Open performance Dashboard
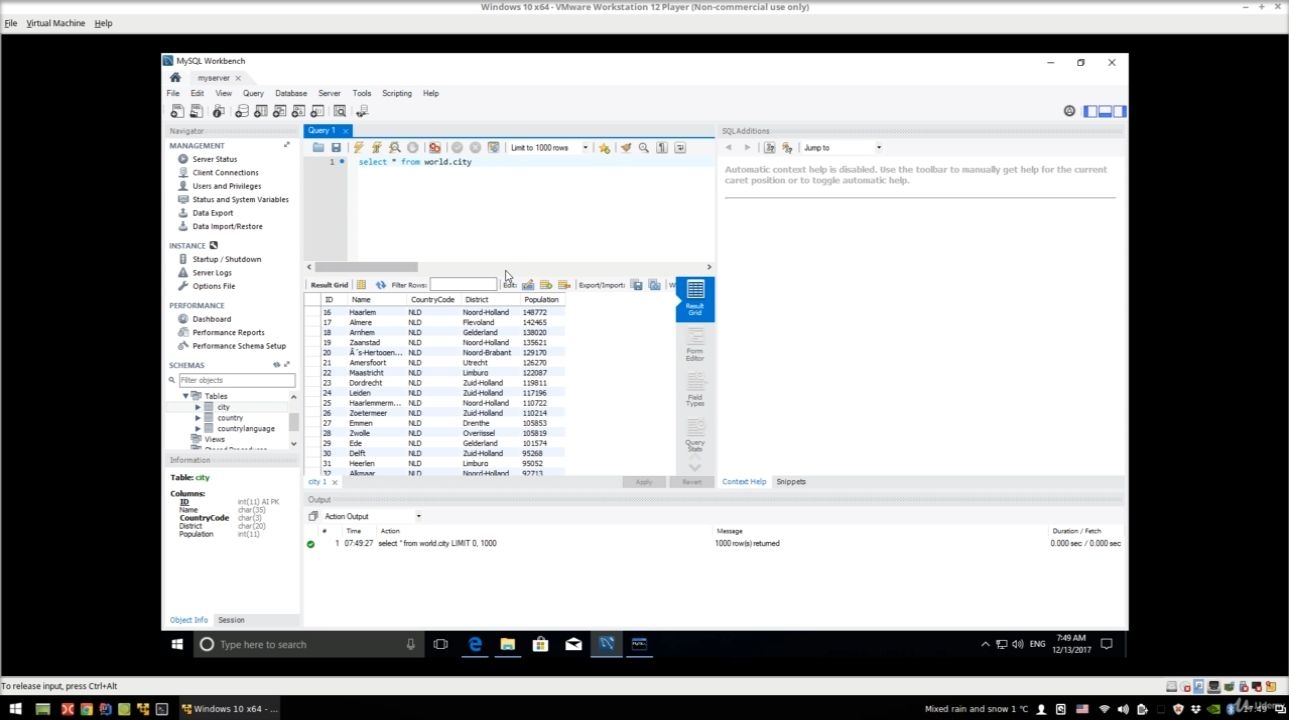Viewport: 1289px width, 720px height. (211, 319)
